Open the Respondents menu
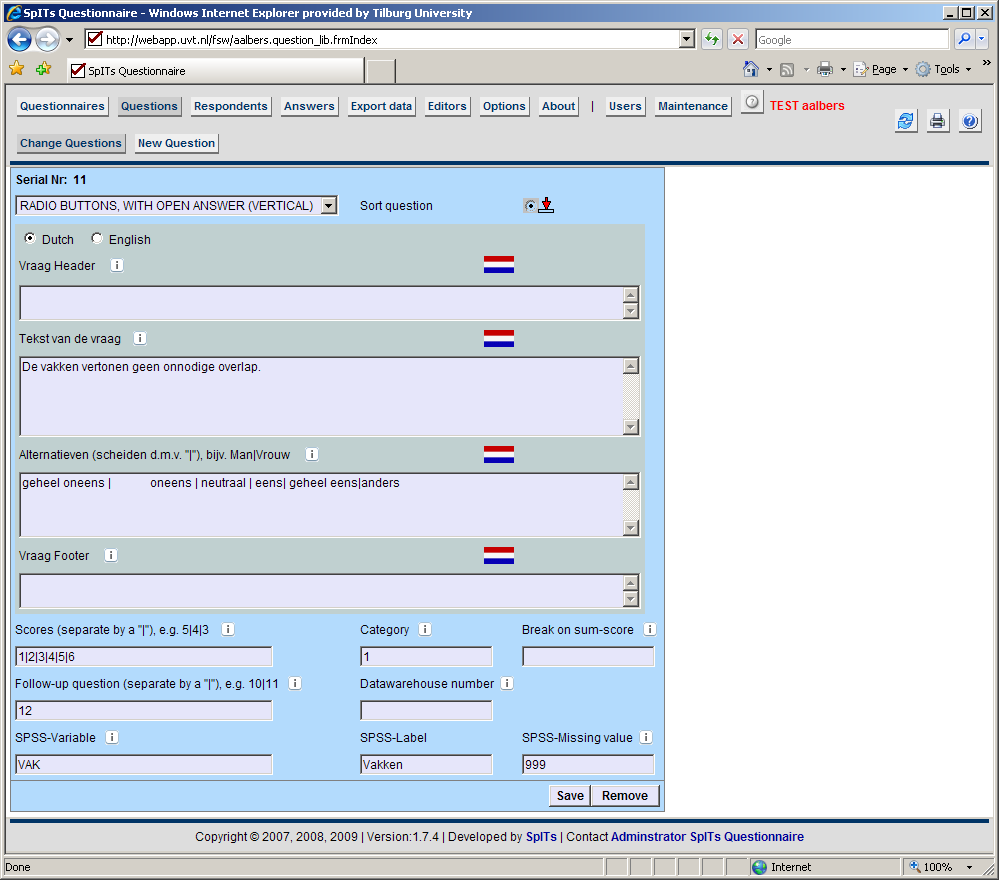This screenshot has width=999, height=880. 231,106
